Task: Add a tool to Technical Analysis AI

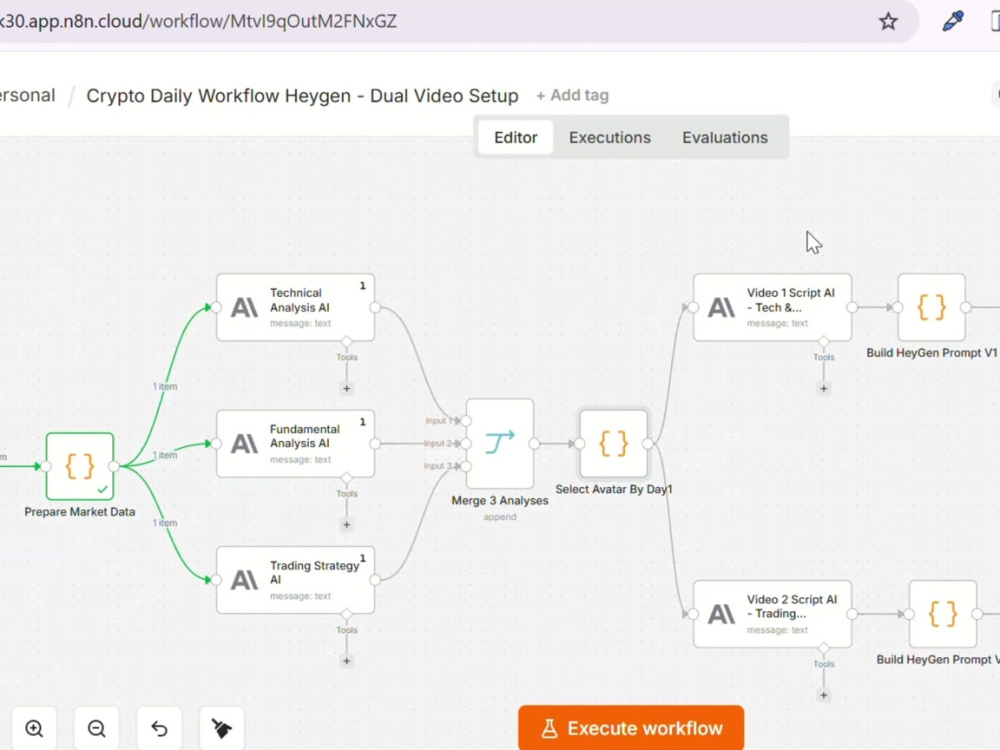Action: click(346, 388)
